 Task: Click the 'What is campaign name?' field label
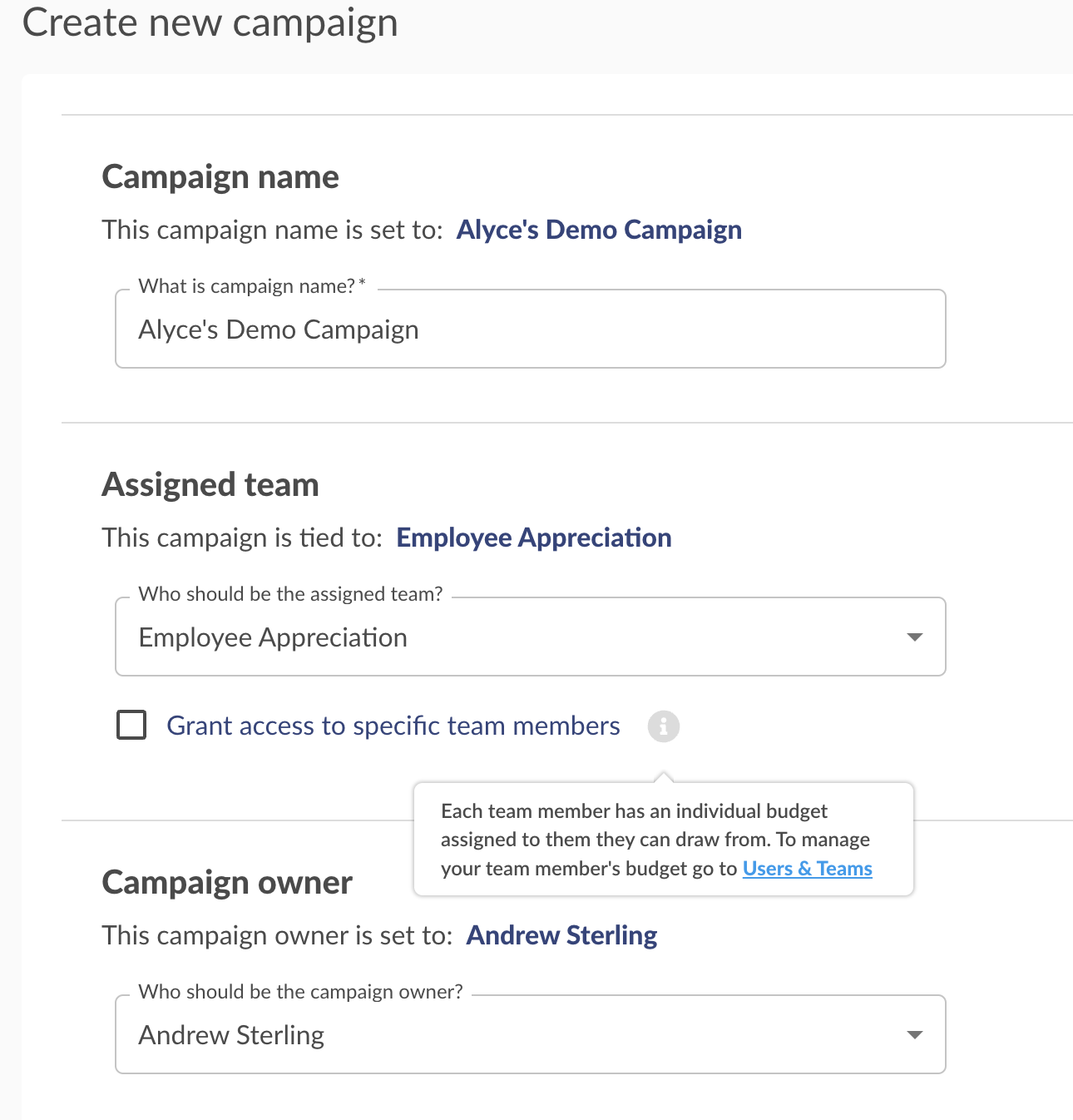[x=252, y=286]
